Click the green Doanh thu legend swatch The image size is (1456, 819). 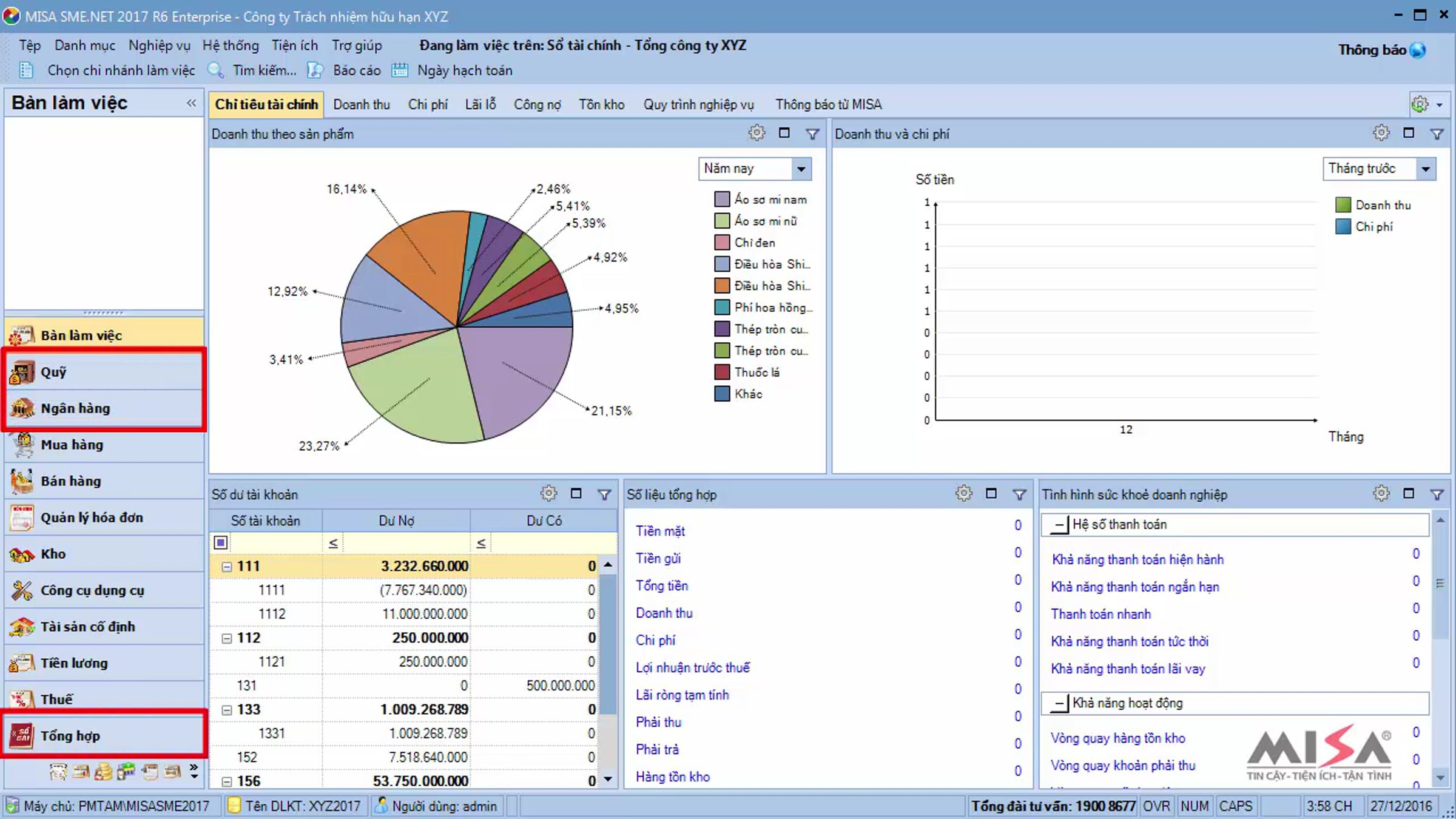coord(1343,204)
